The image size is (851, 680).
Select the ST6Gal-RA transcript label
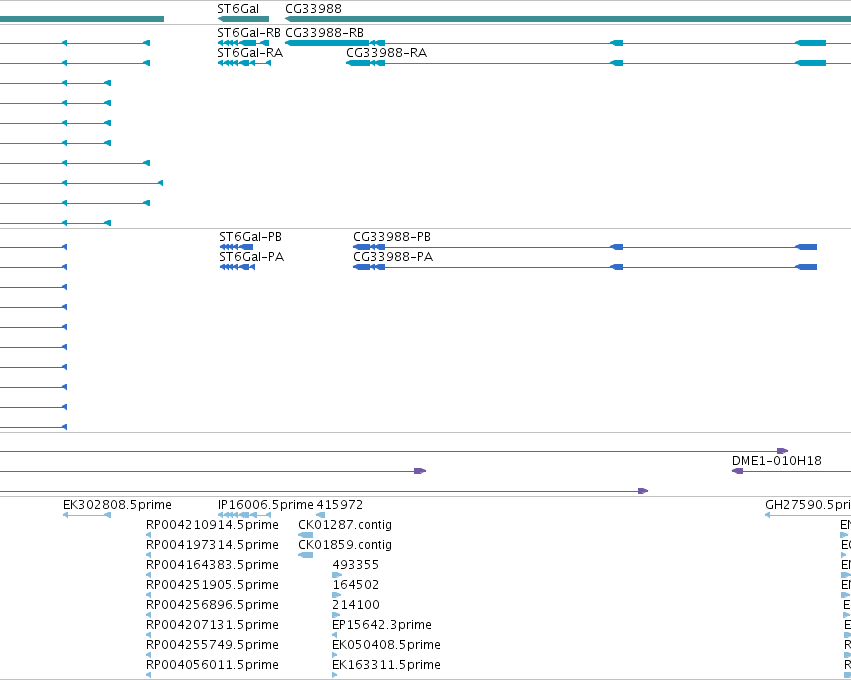click(250, 53)
